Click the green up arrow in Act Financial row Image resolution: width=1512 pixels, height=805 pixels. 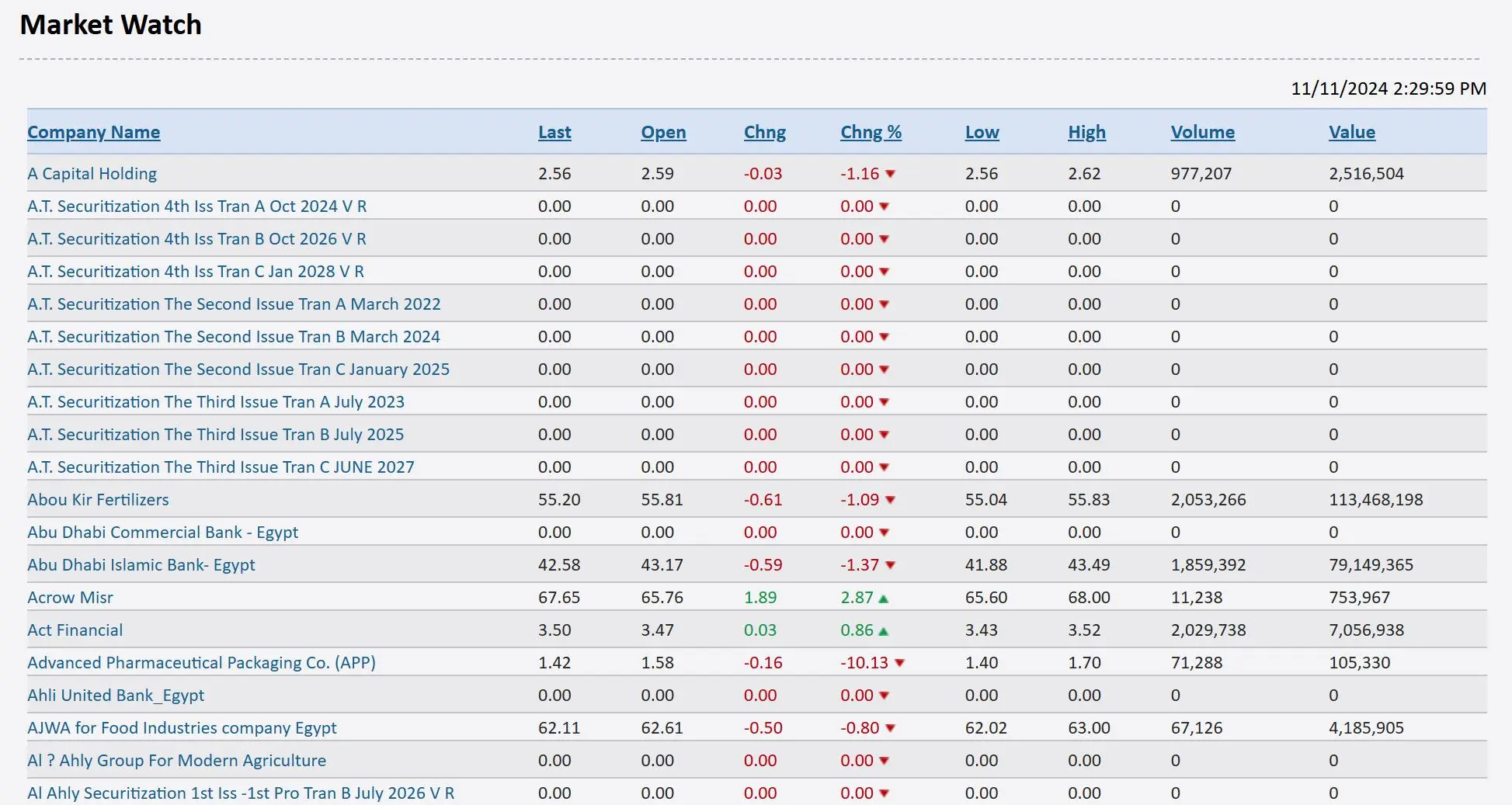click(883, 631)
